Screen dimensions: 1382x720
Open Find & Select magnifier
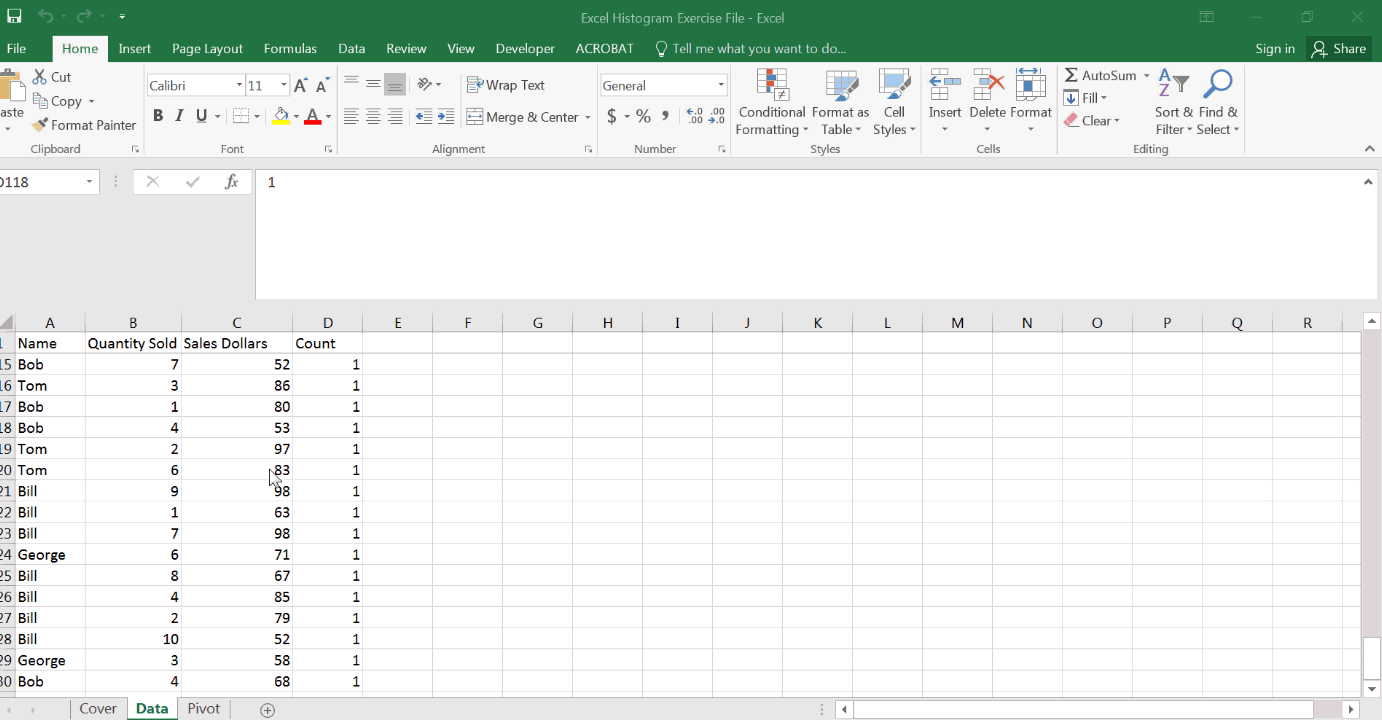click(1217, 85)
